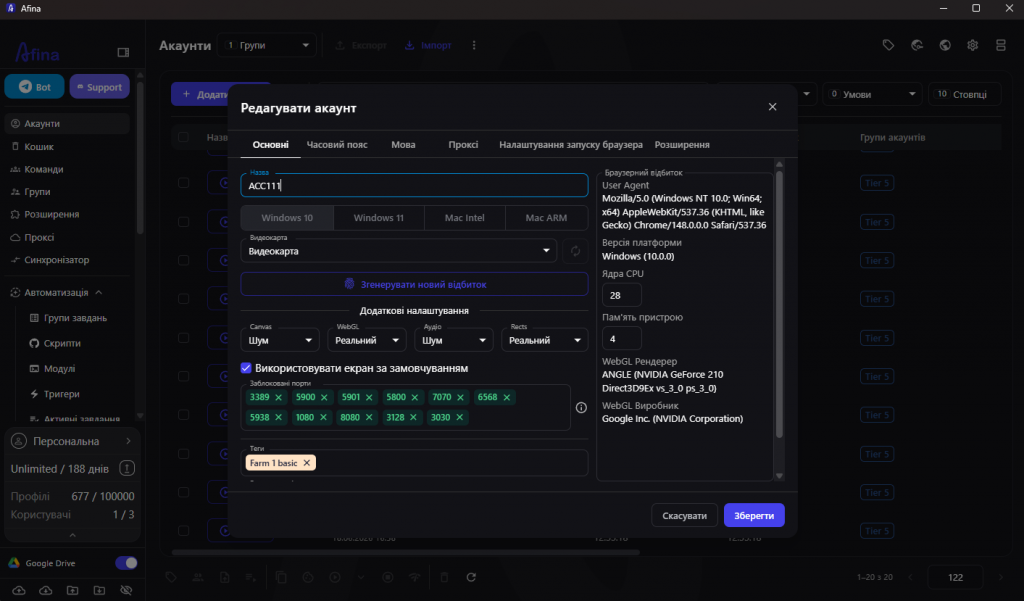Click the Ядра CPU value field

pos(621,295)
